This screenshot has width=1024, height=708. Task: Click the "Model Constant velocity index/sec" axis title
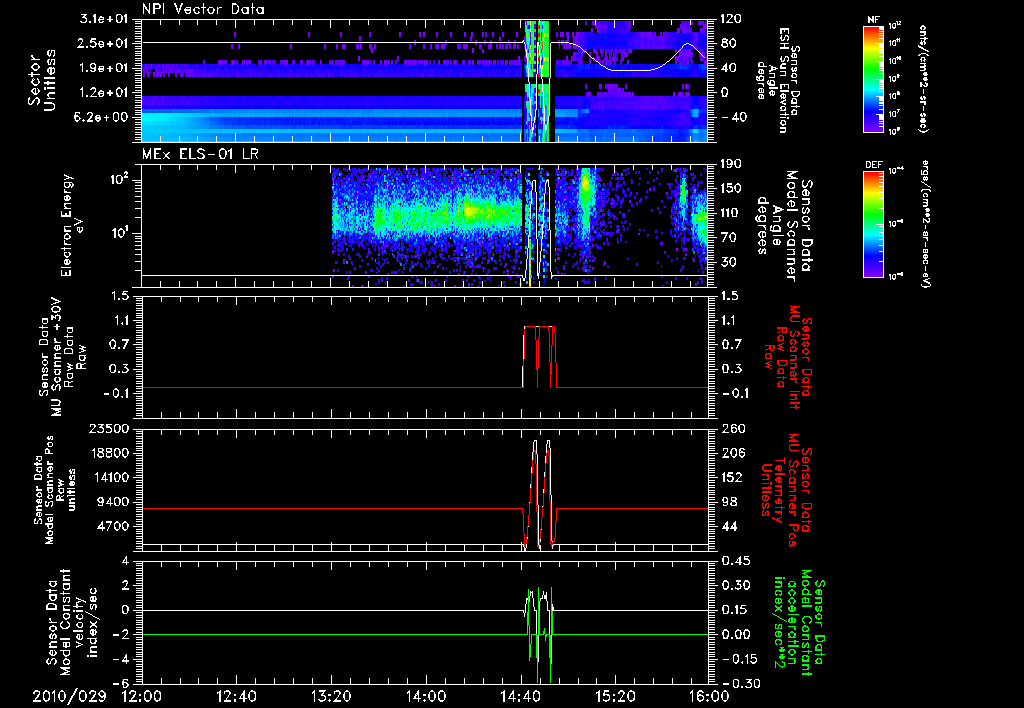[x=71, y=621]
